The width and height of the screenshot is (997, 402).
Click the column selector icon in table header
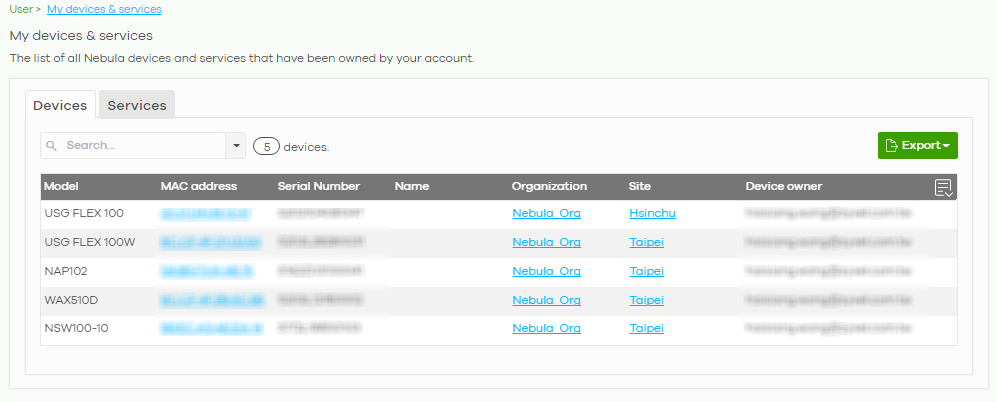coord(943,187)
